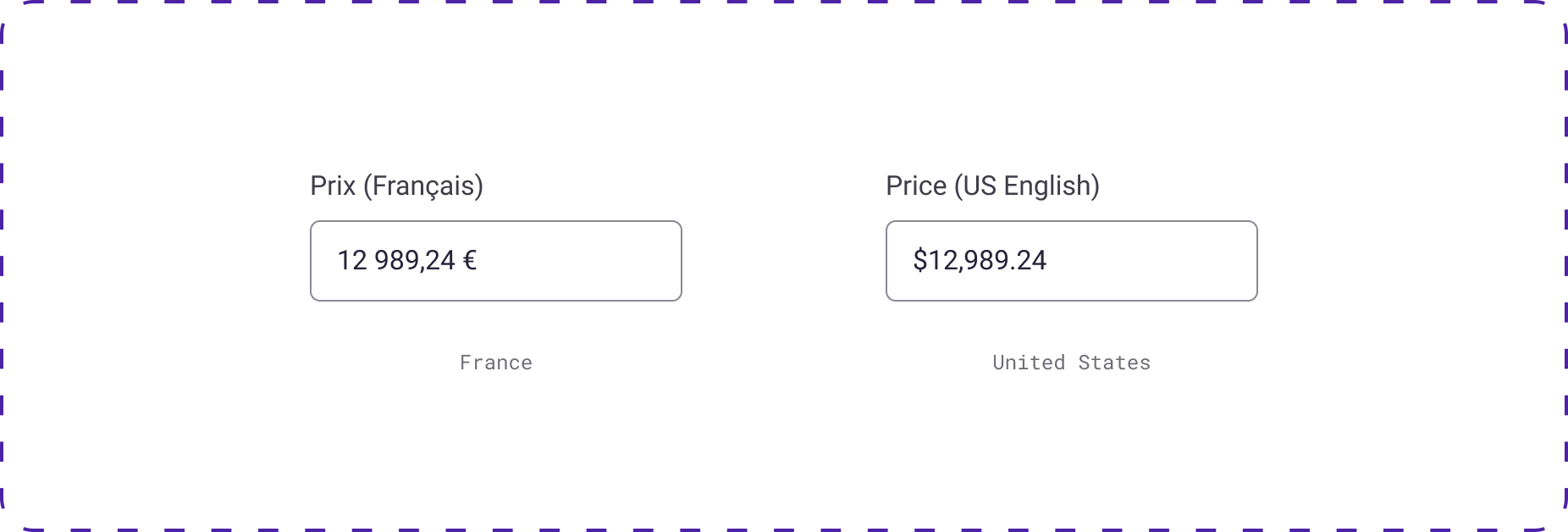The image size is (1568, 532).
Task: Click the euro symbol in French field
Action: (x=470, y=260)
